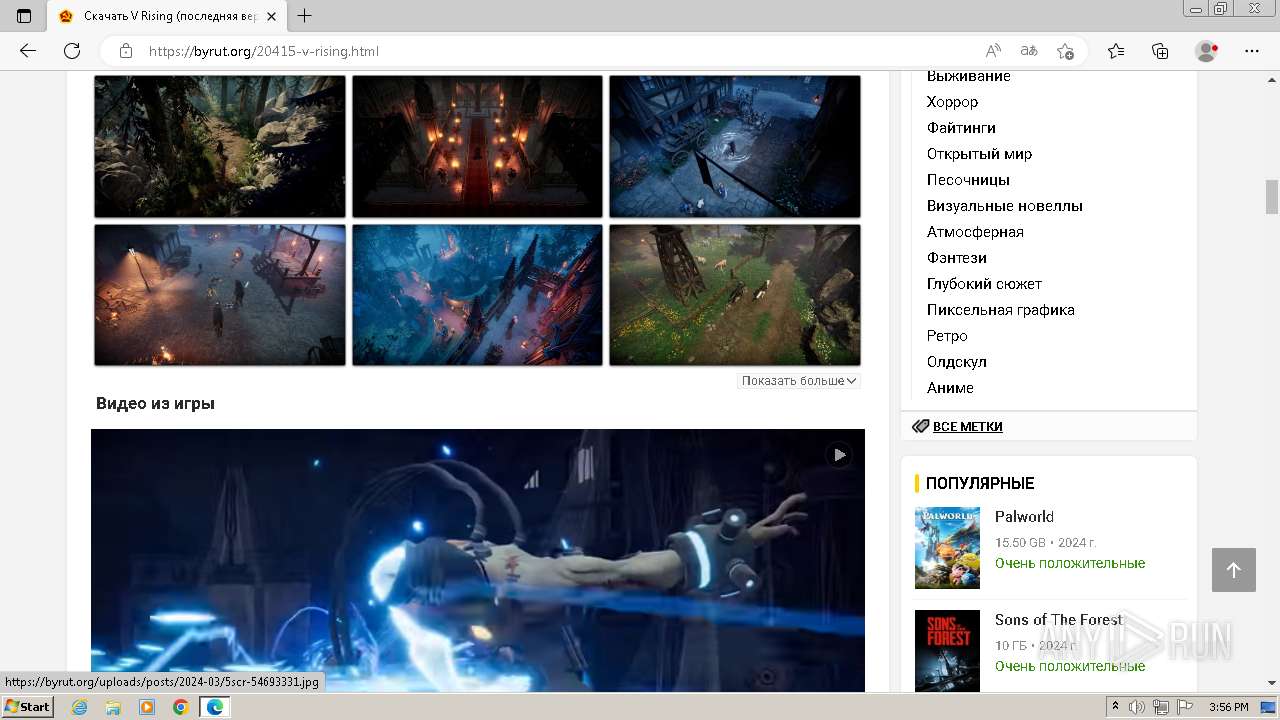The width and height of the screenshot is (1280, 720).
Task: Open the Settings and more ellipsis menu
Action: [x=1252, y=51]
